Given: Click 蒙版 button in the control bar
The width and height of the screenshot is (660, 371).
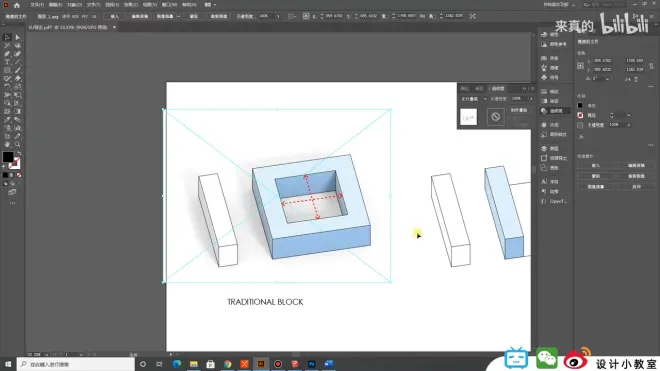Looking at the screenshot, I should point(194,16).
